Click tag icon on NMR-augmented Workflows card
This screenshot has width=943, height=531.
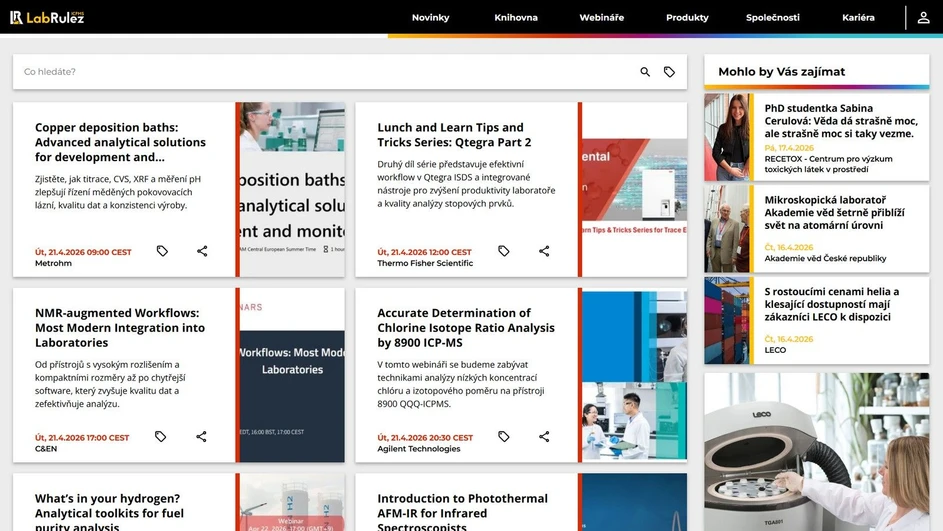[161, 437]
